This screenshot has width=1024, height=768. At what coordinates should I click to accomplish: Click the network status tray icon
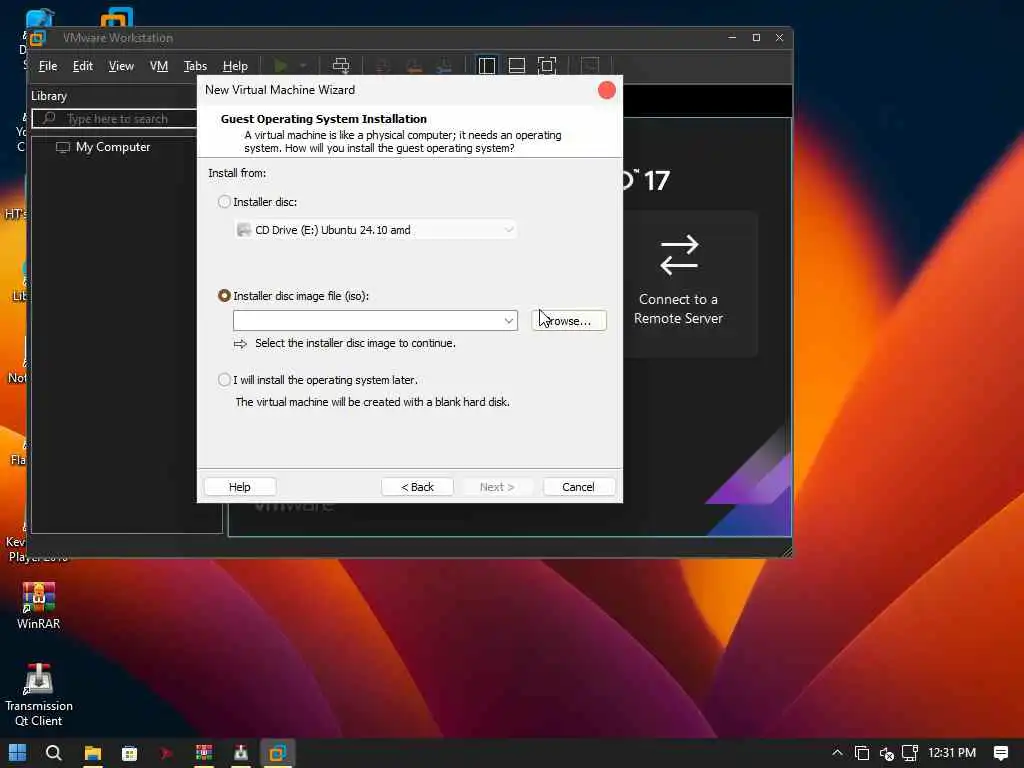pyautogui.click(x=910, y=753)
